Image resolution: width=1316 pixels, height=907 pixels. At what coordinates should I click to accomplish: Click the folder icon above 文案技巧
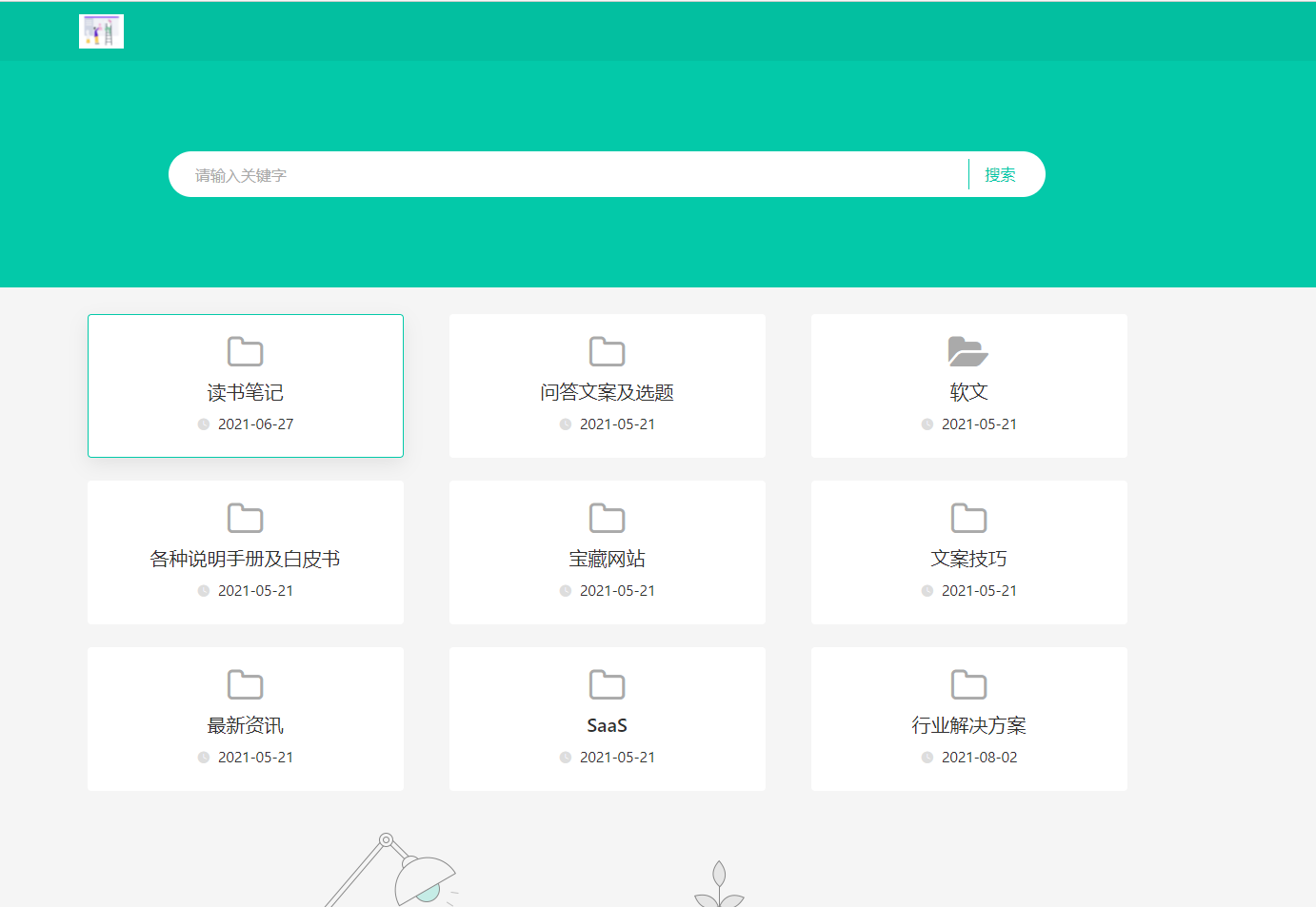[x=968, y=517]
